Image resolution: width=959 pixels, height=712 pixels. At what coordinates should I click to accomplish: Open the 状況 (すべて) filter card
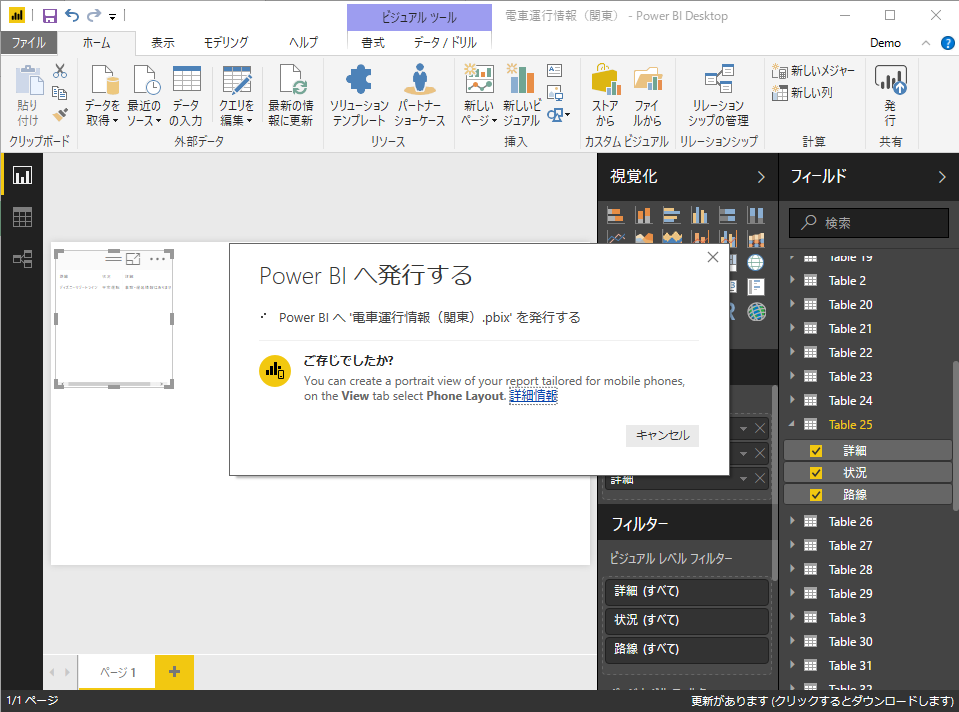pos(686,620)
